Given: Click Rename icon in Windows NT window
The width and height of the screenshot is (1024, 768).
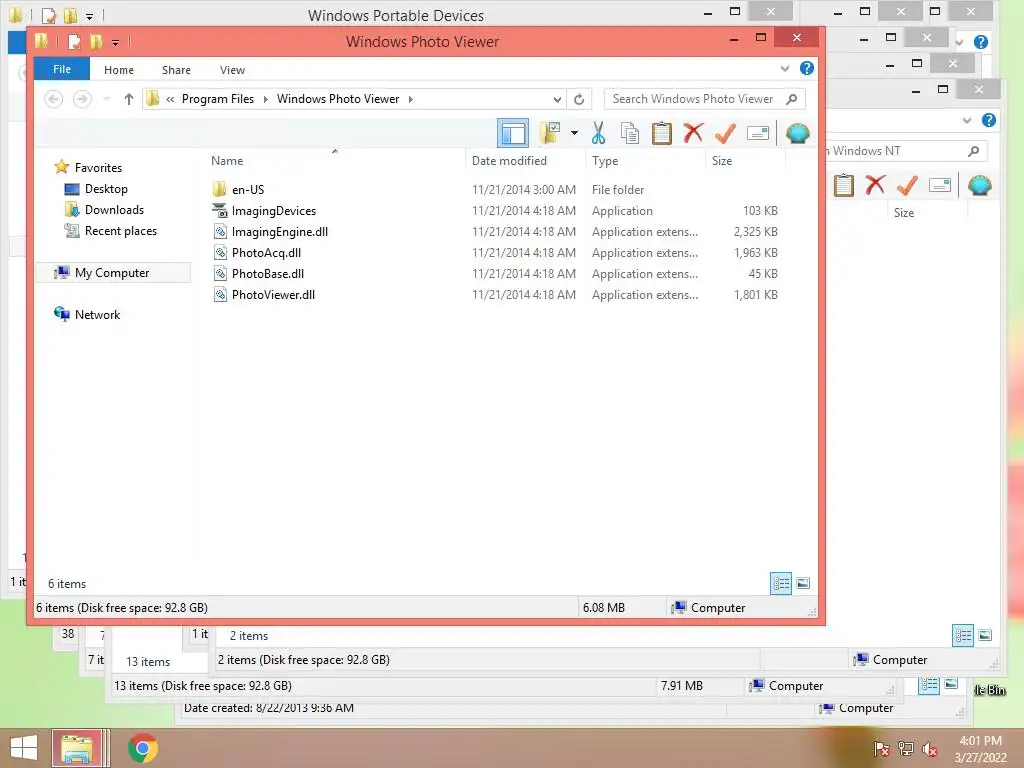Looking at the screenshot, I should (x=939, y=185).
